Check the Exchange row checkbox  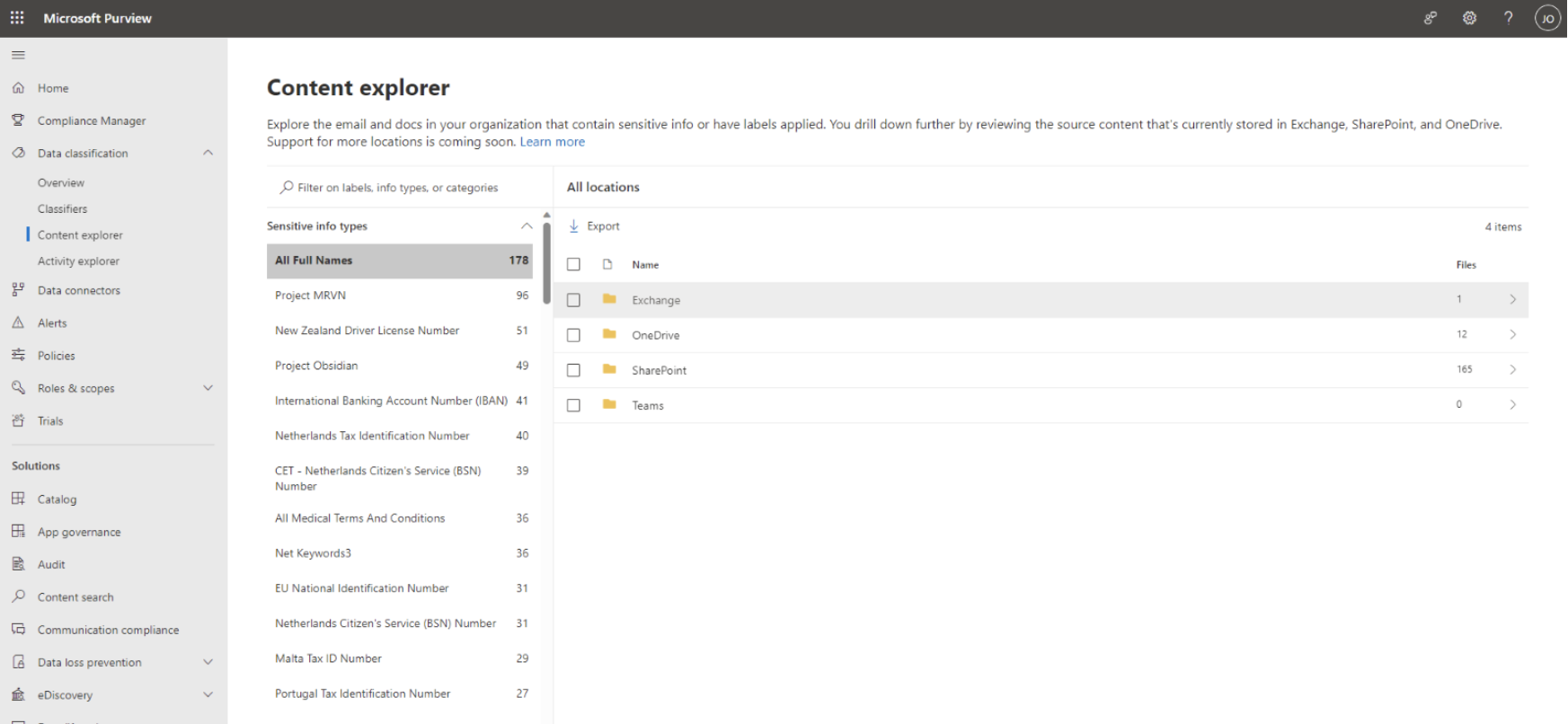pyautogui.click(x=573, y=300)
